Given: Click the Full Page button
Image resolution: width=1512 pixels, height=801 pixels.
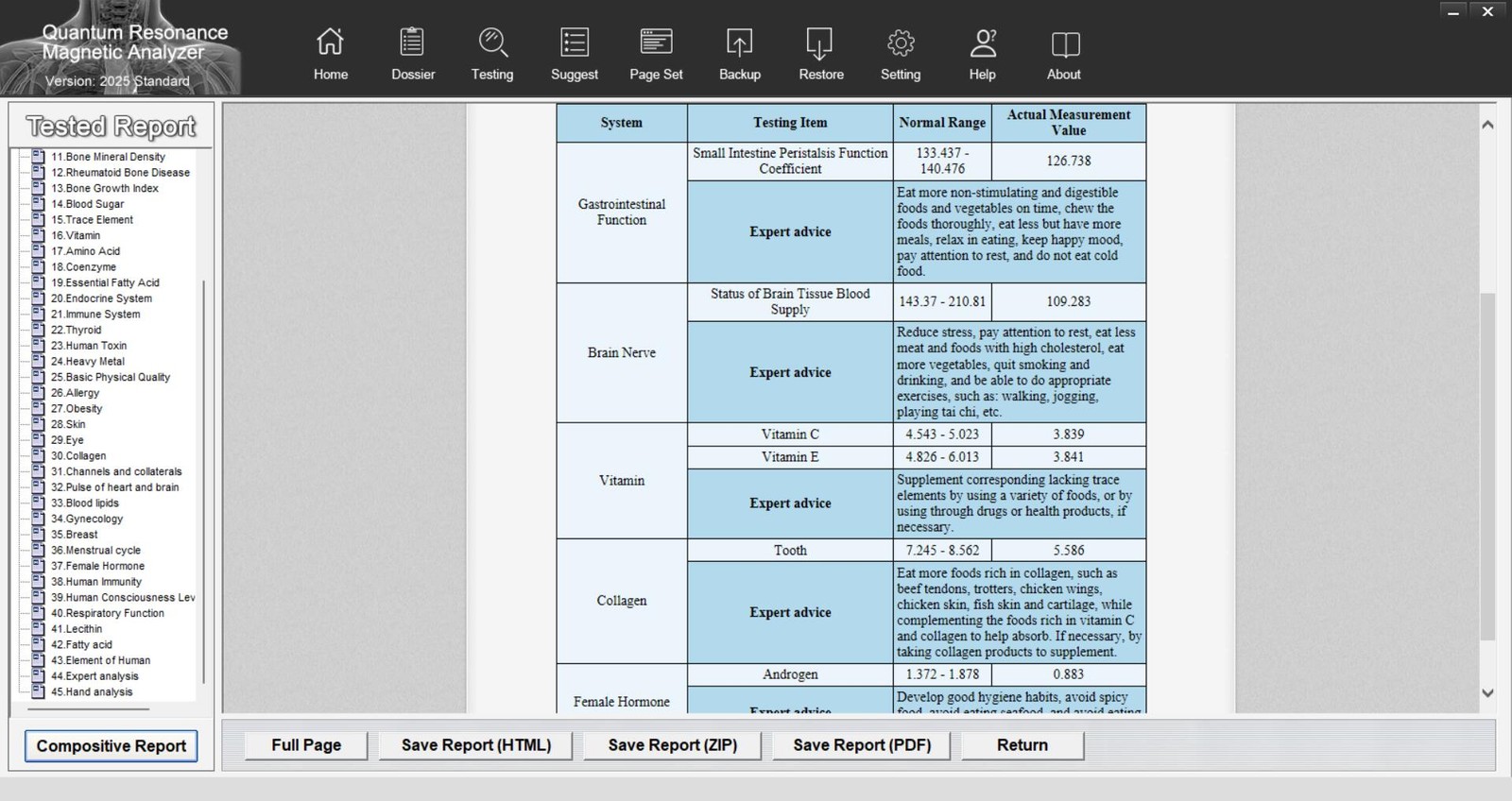Looking at the screenshot, I should tap(306, 745).
